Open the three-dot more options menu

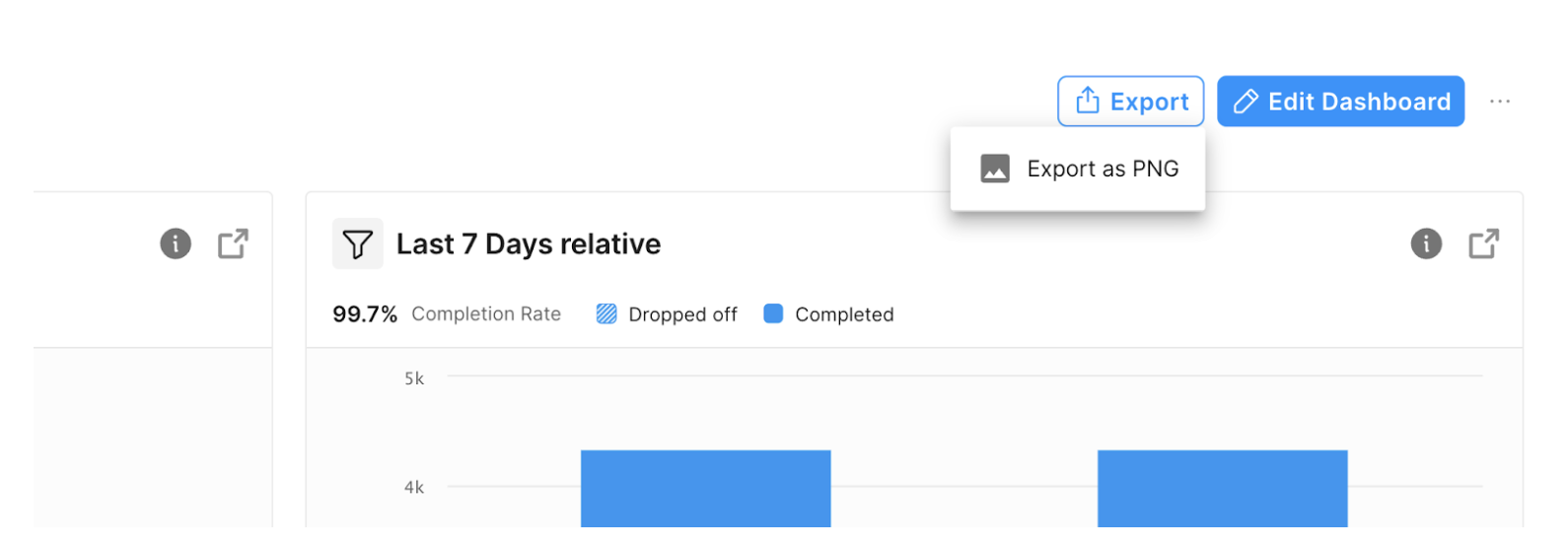tap(1500, 102)
